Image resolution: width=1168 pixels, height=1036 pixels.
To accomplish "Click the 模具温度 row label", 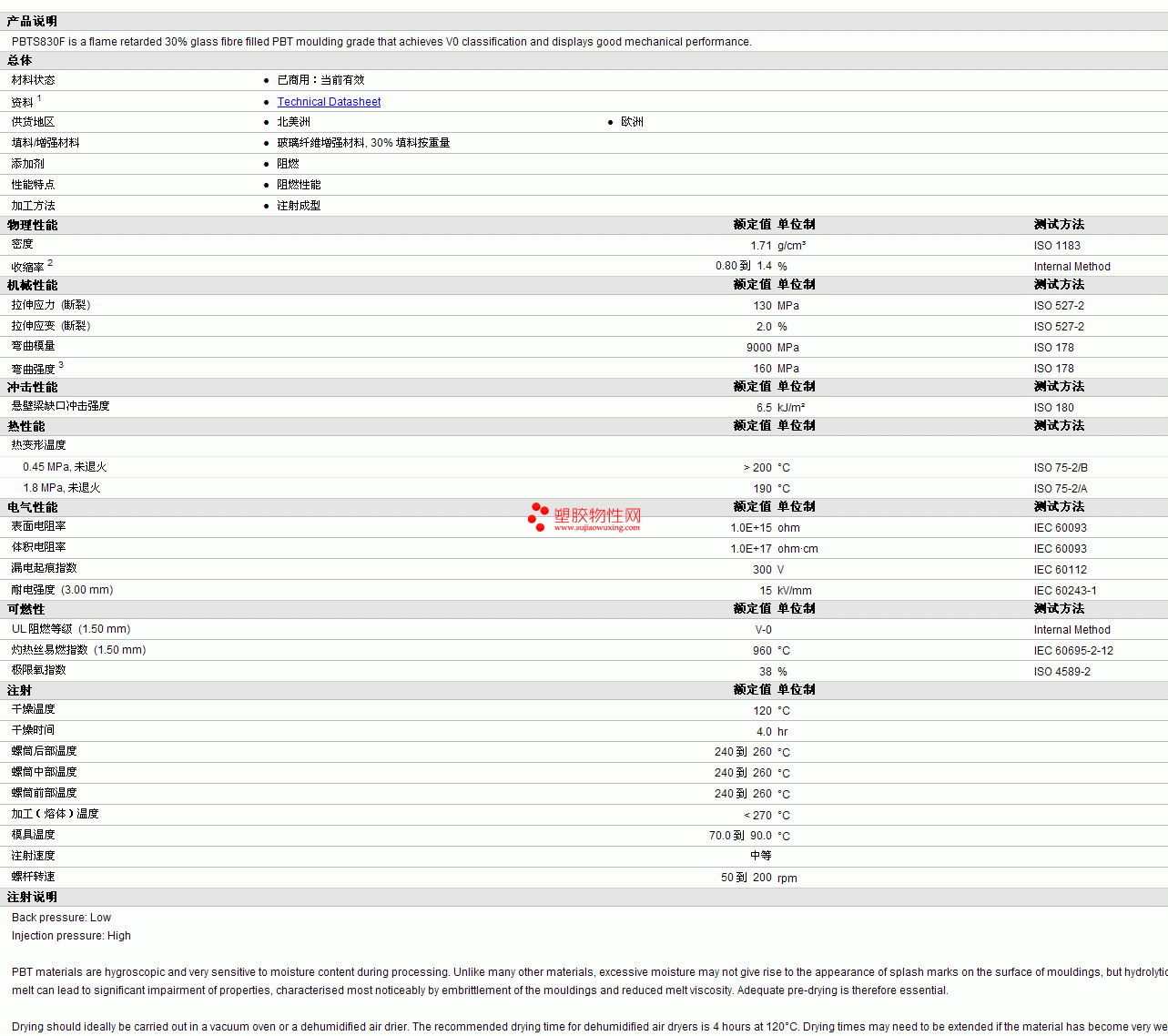I will coord(33,835).
